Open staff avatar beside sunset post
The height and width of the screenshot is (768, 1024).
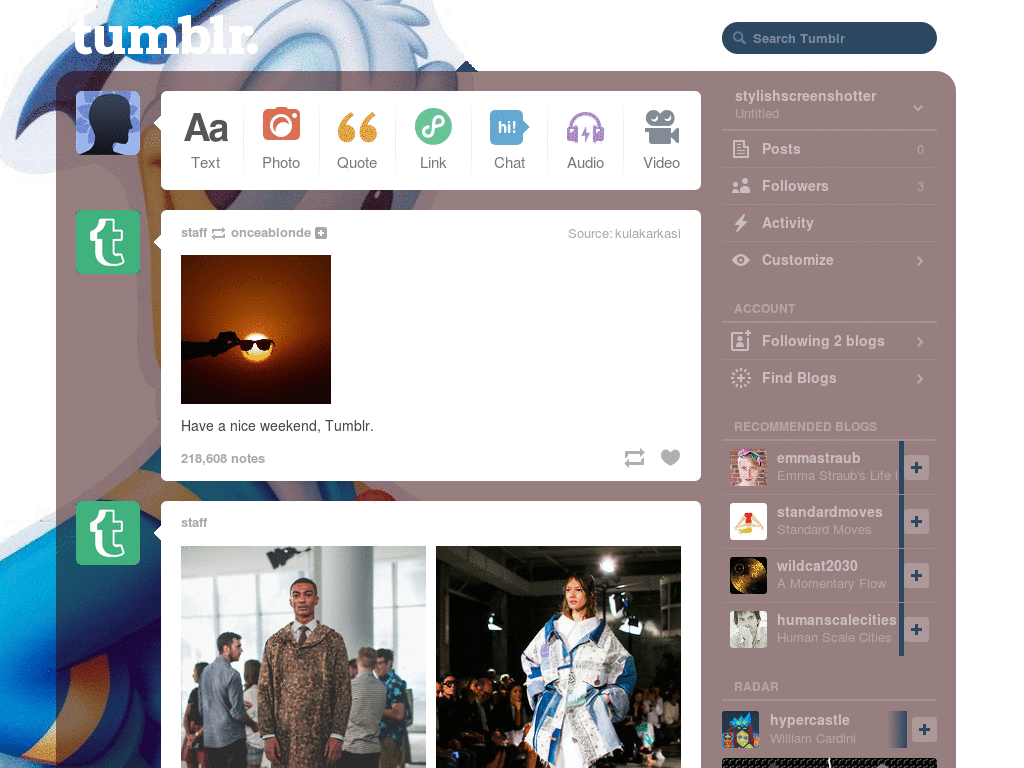click(108, 242)
